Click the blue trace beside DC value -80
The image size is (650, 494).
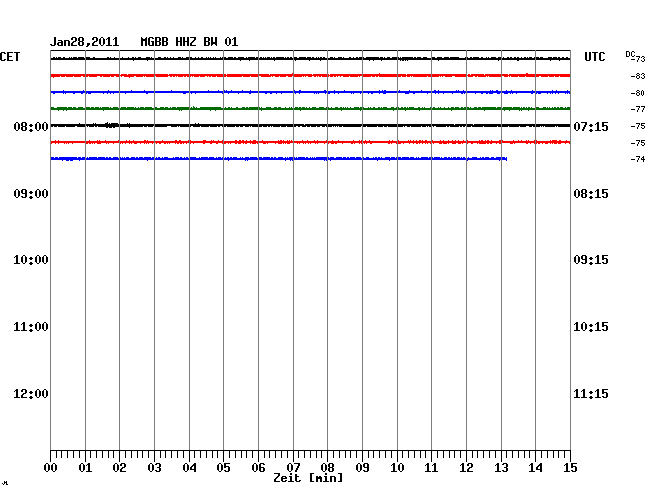(310, 92)
